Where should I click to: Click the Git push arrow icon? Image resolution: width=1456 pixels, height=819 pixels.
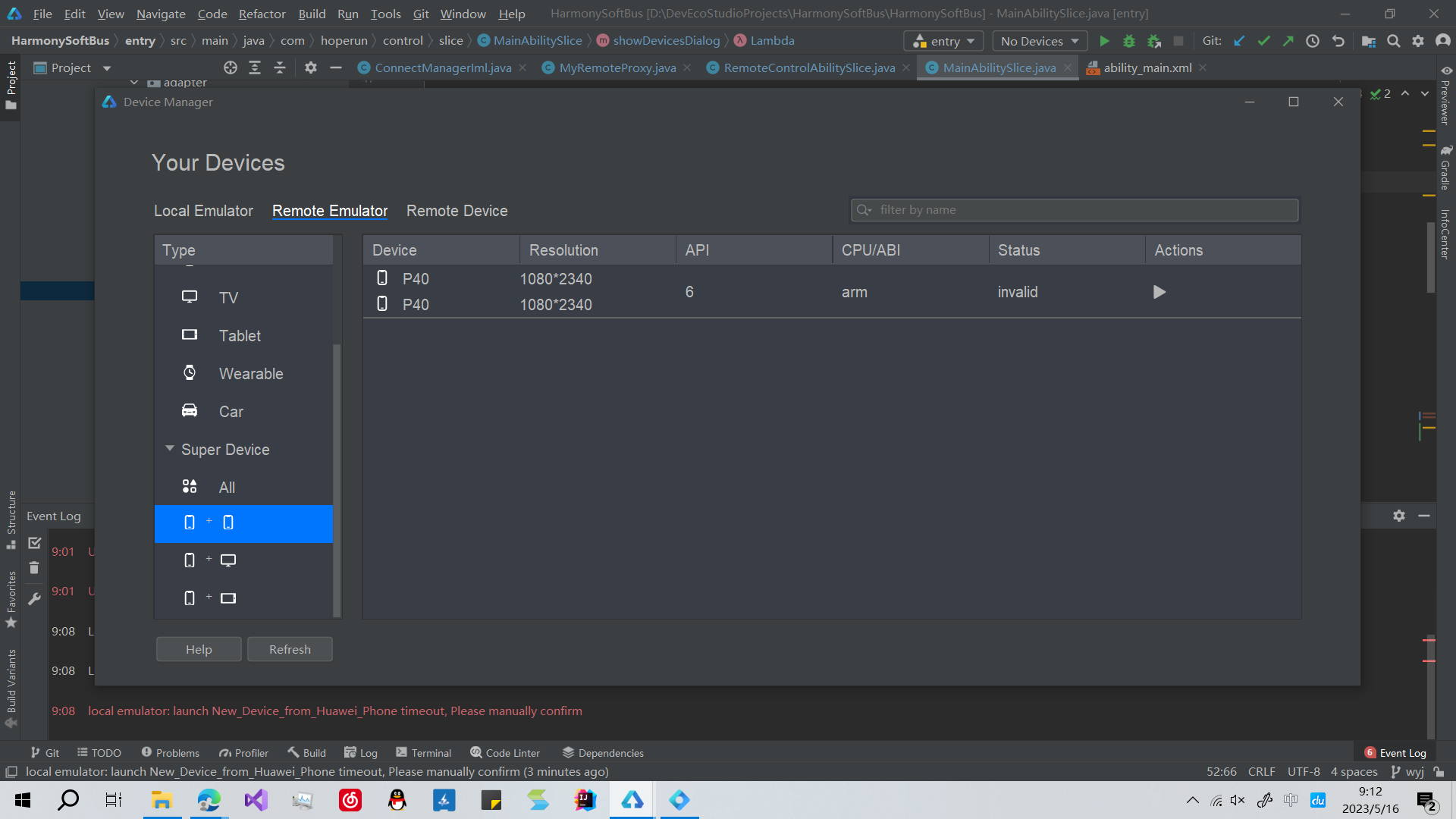(1288, 41)
